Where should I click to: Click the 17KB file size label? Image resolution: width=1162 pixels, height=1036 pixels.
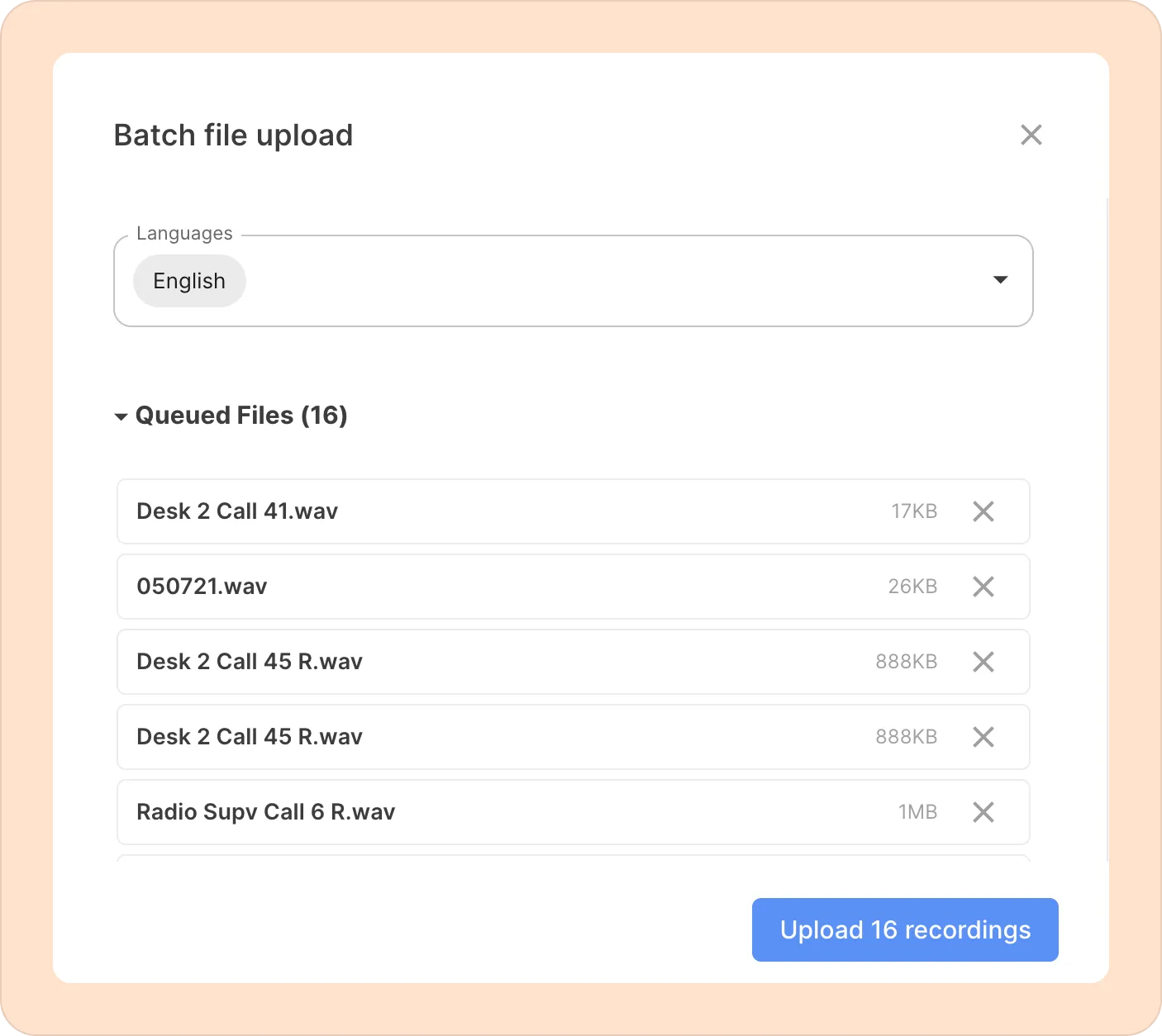(x=914, y=511)
